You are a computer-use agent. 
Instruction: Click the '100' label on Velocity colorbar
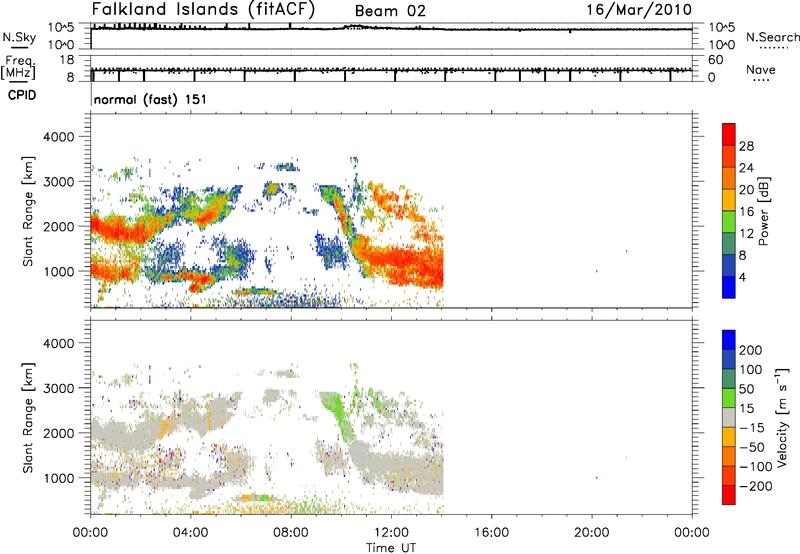click(x=751, y=369)
